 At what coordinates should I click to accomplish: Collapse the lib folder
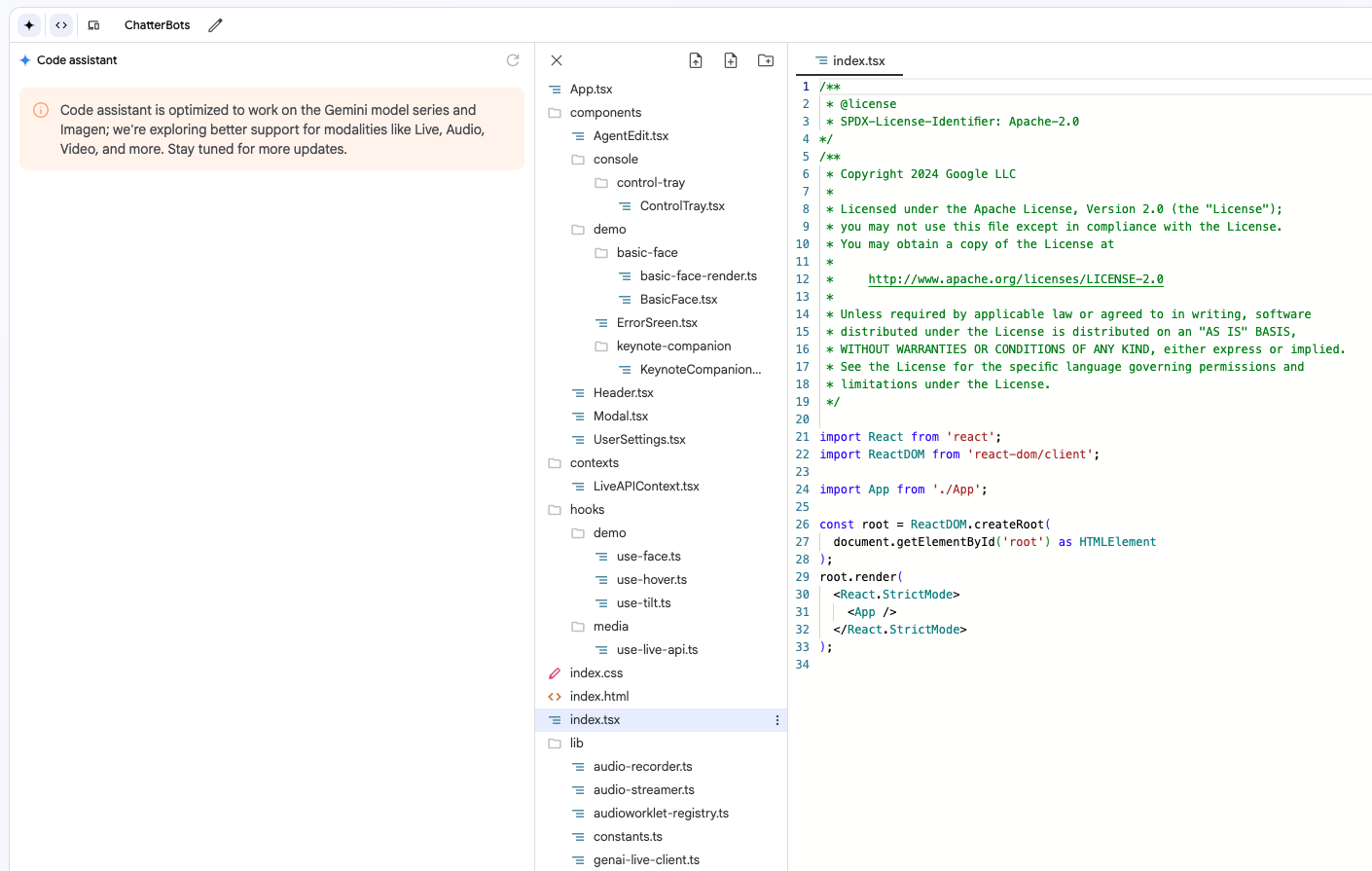[576, 744]
